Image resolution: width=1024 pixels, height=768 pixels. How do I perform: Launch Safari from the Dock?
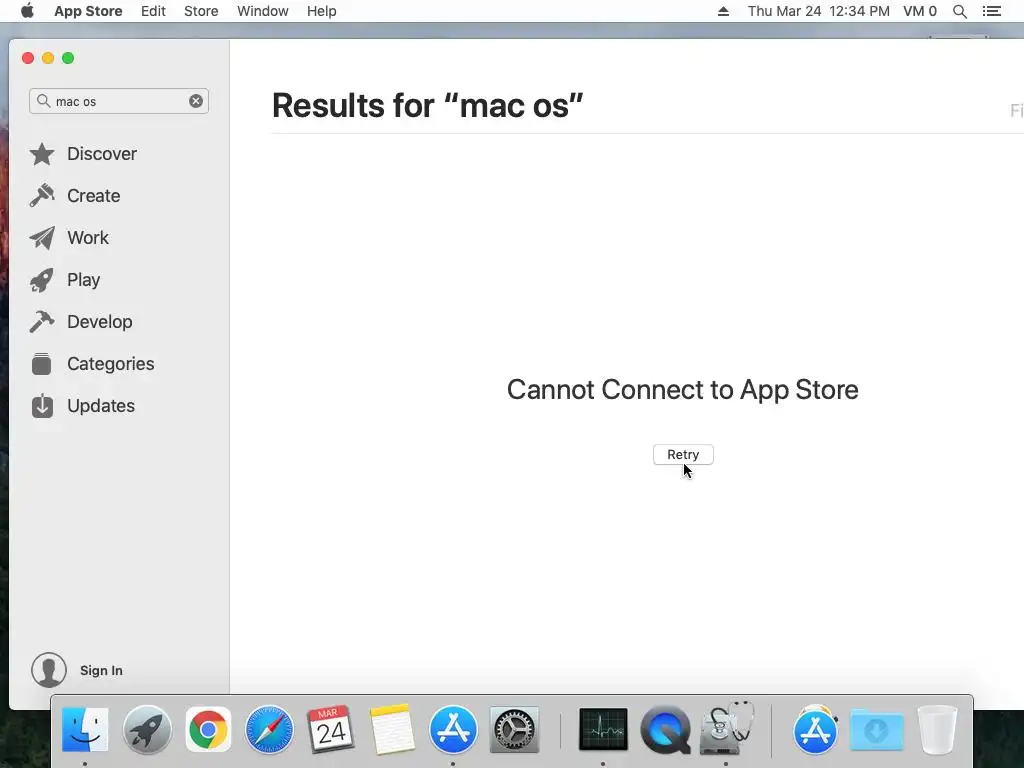click(269, 729)
